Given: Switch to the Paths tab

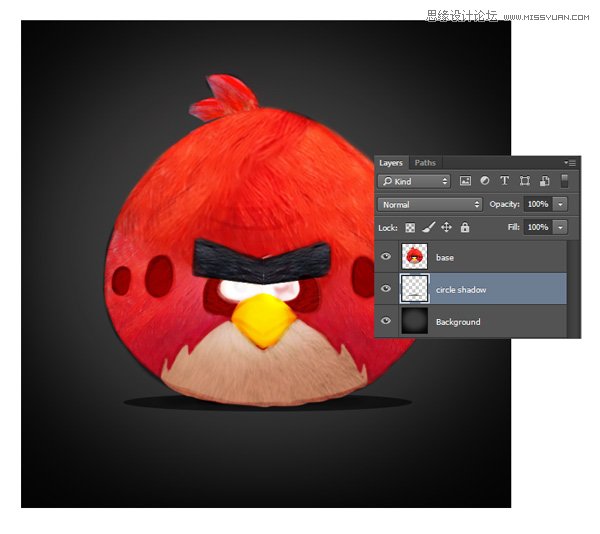Looking at the screenshot, I should point(425,162).
